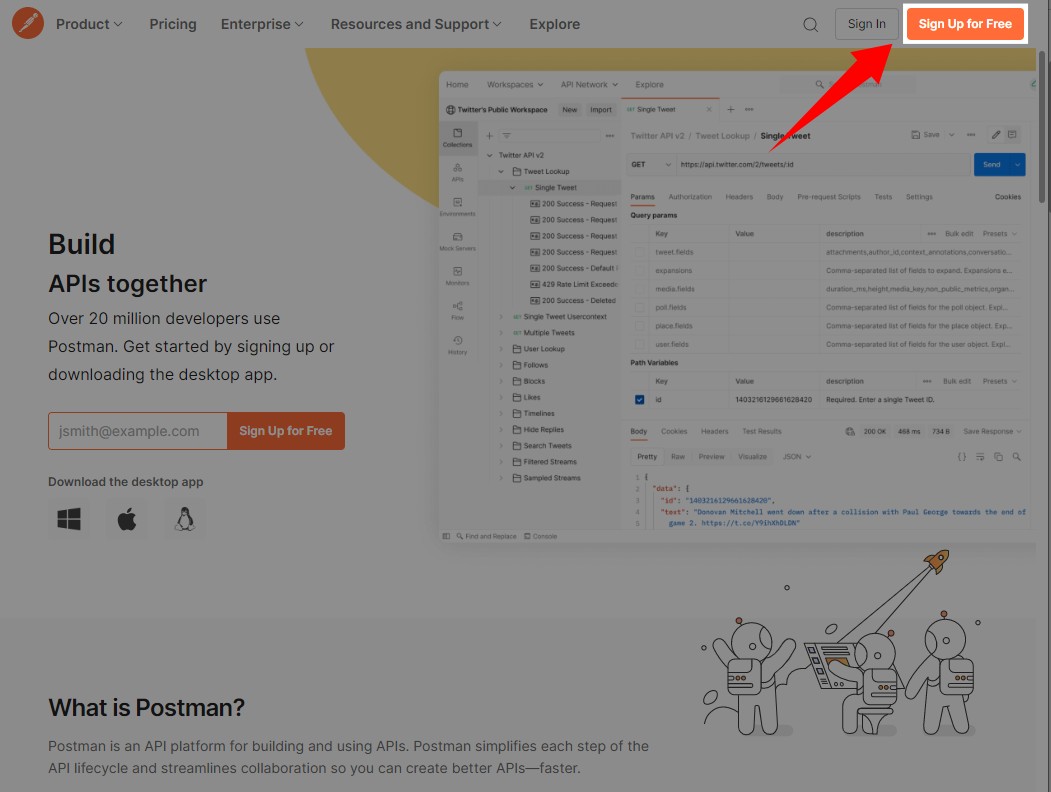Viewport: 1051px width, 792px height.
Task: Click the filter icon in collections panel
Action: (x=507, y=136)
